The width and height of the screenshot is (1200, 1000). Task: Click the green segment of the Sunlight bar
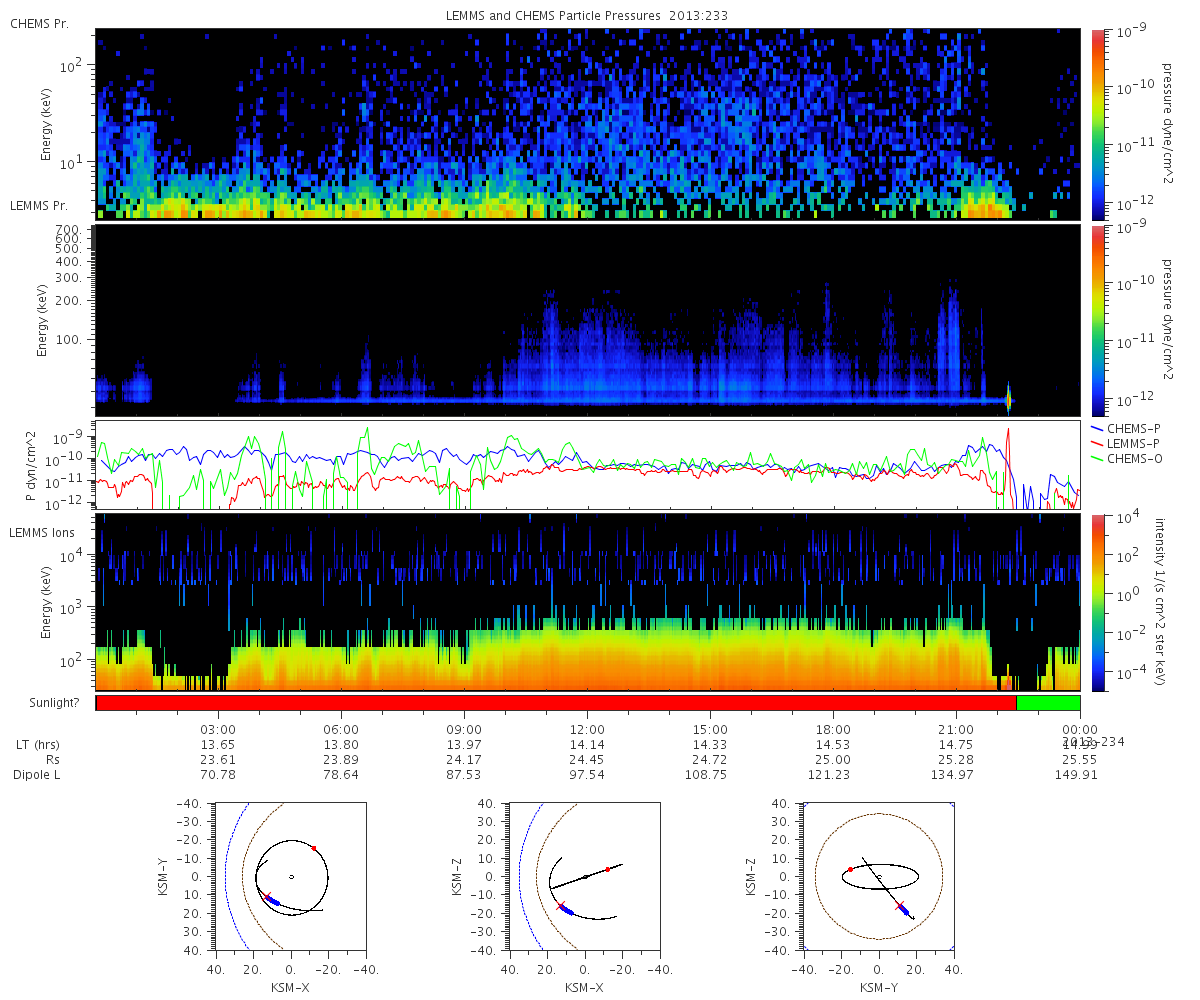[x=1048, y=703]
